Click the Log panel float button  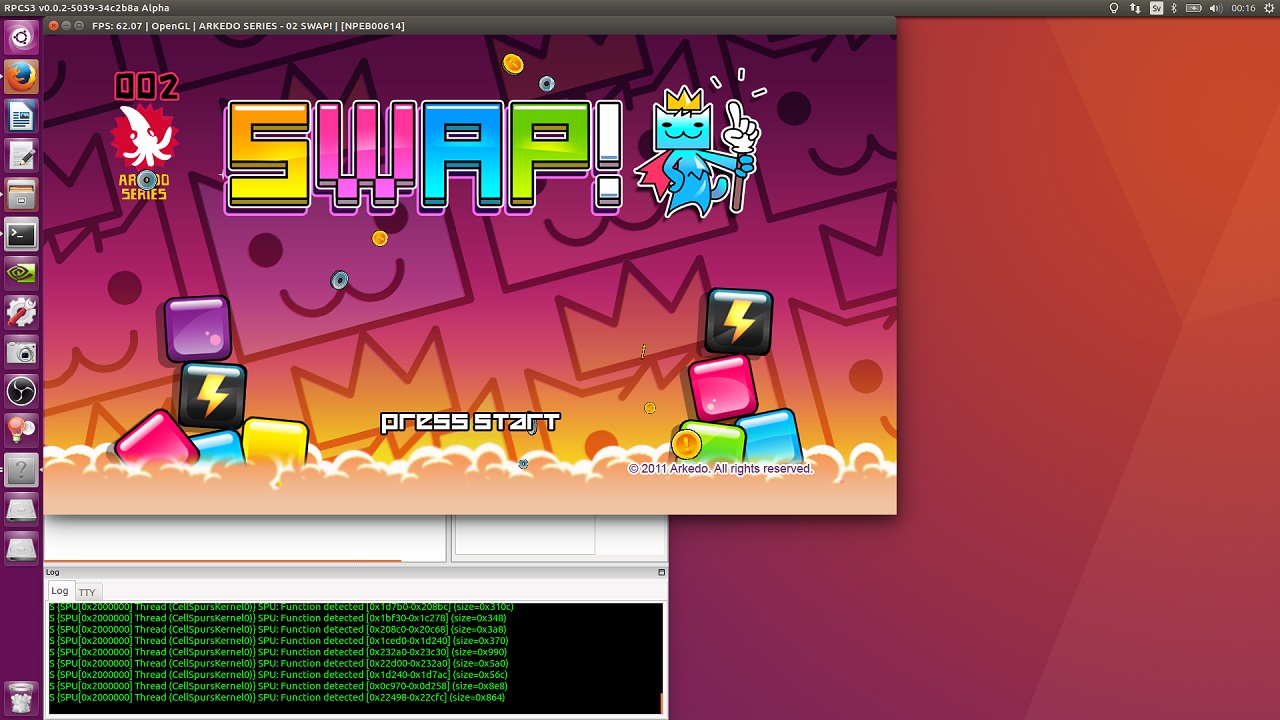point(661,572)
